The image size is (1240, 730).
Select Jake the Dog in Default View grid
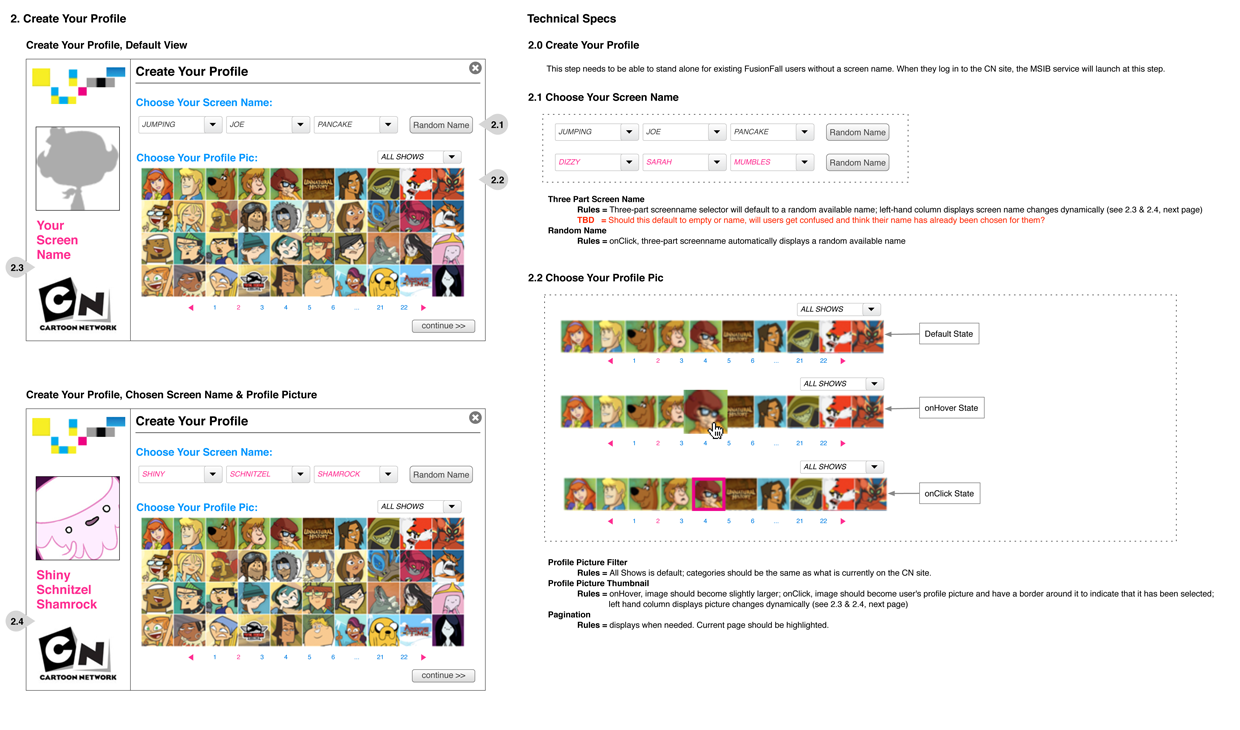(x=383, y=281)
